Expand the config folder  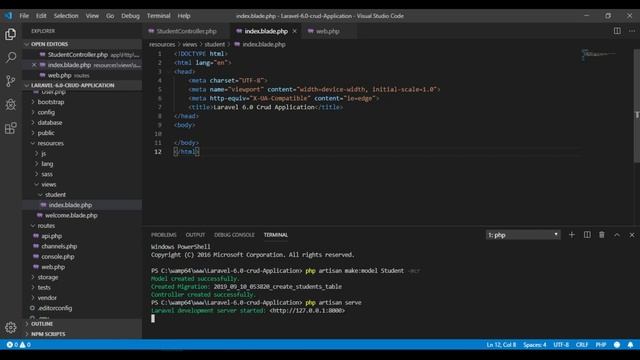[x=46, y=112]
